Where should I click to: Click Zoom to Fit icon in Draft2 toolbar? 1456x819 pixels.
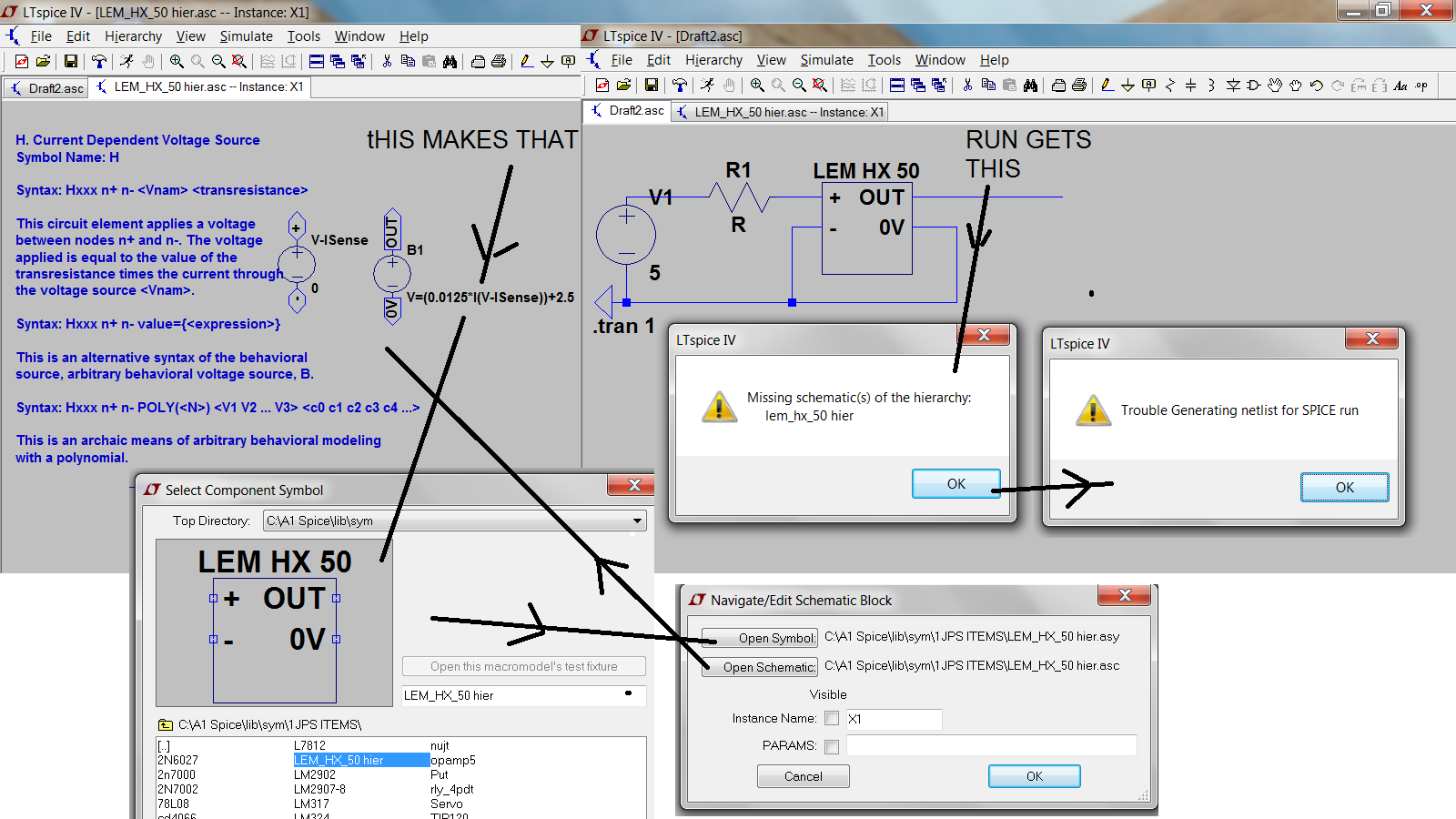point(819,85)
